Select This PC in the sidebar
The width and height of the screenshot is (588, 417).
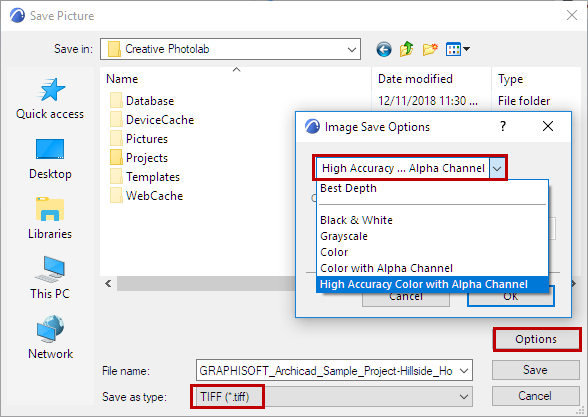click(50, 278)
